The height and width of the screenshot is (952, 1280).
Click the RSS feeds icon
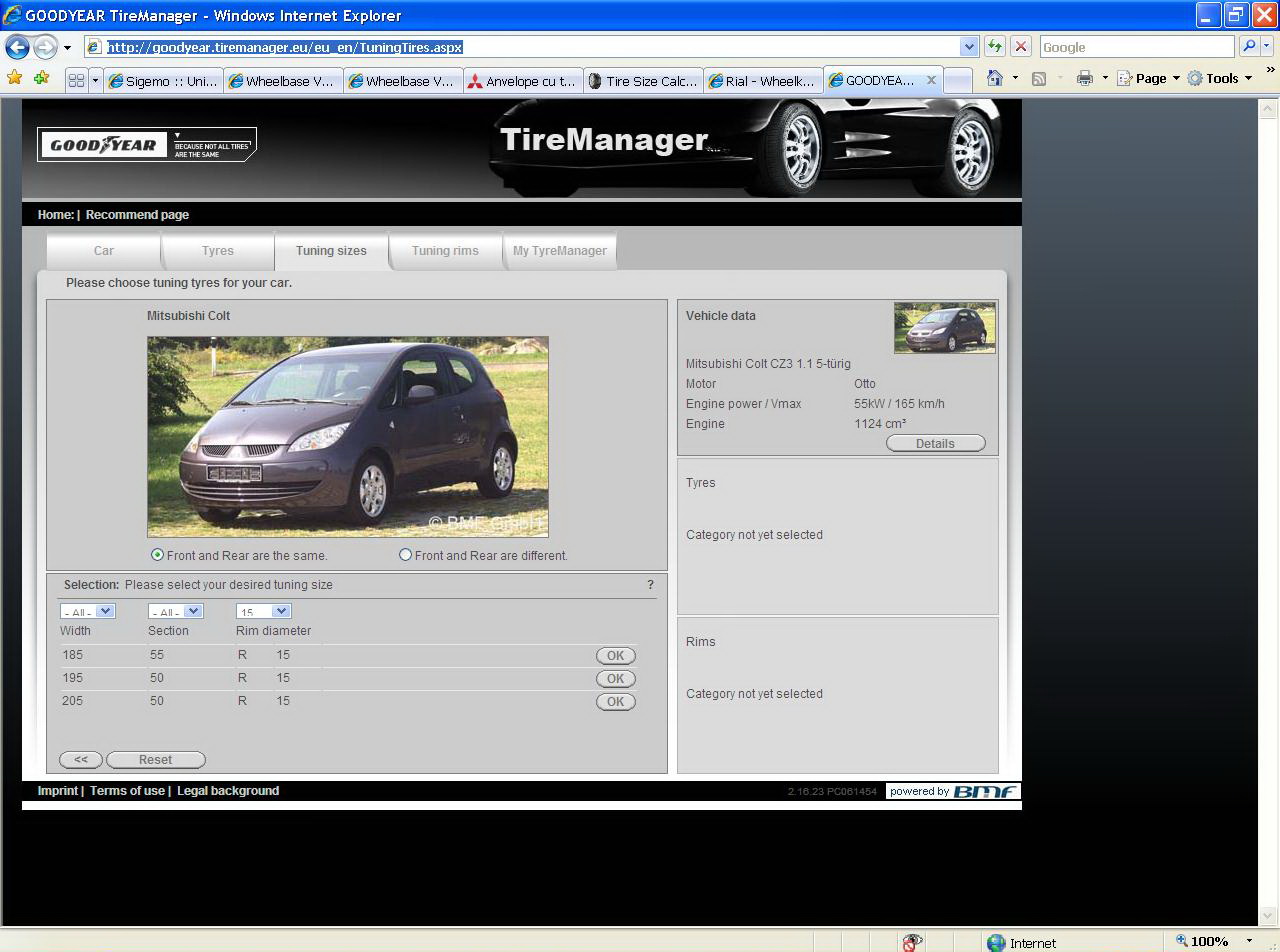[1039, 78]
